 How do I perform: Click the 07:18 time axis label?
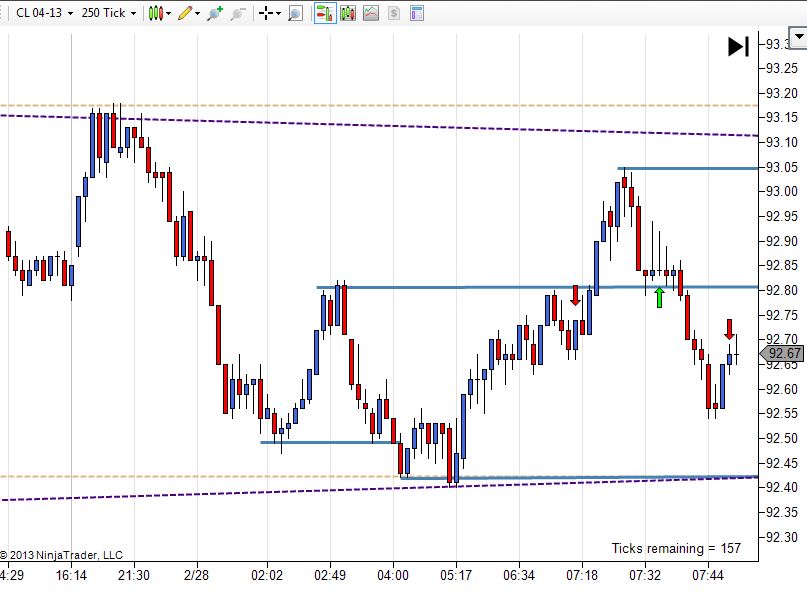(582, 575)
